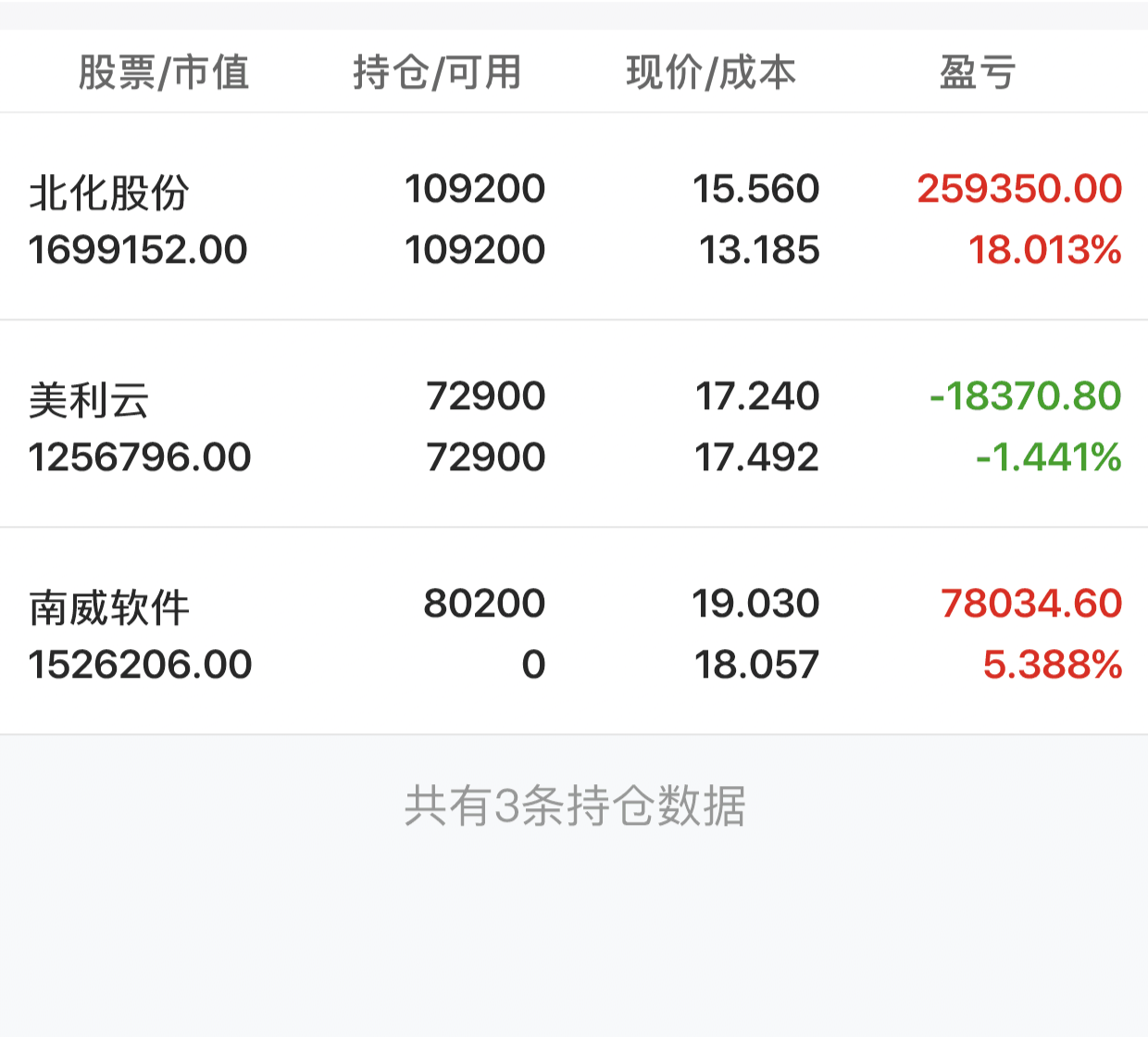This screenshot has width=1148, height=1037.
Task: Tap the -1.441% loss percentage
Action: [x=1049, y=457]
